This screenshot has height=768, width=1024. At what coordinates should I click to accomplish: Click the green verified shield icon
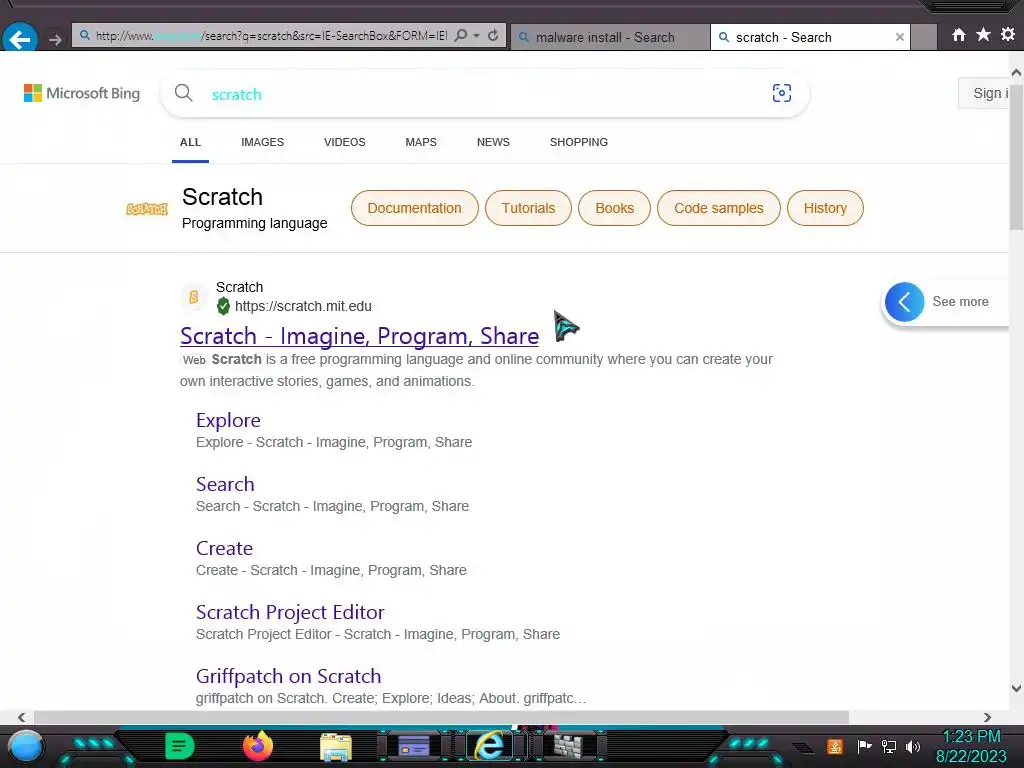[x=223, y=306]
